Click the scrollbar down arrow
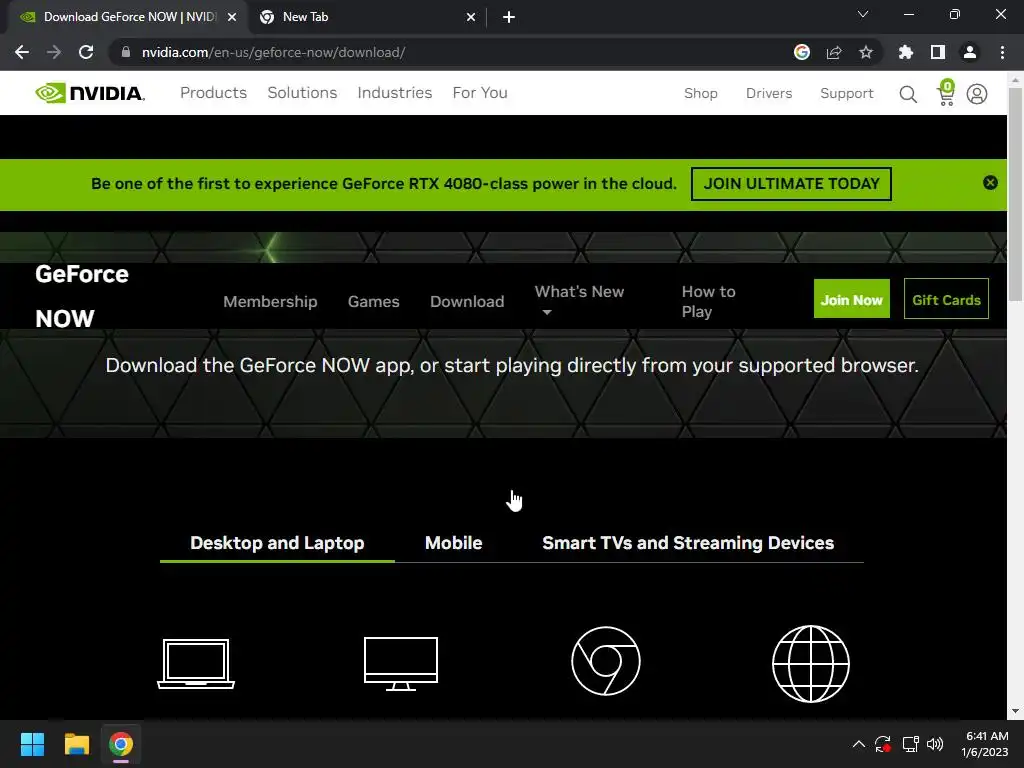This screenshot has height=768, width=1024. pos(1015,711)
